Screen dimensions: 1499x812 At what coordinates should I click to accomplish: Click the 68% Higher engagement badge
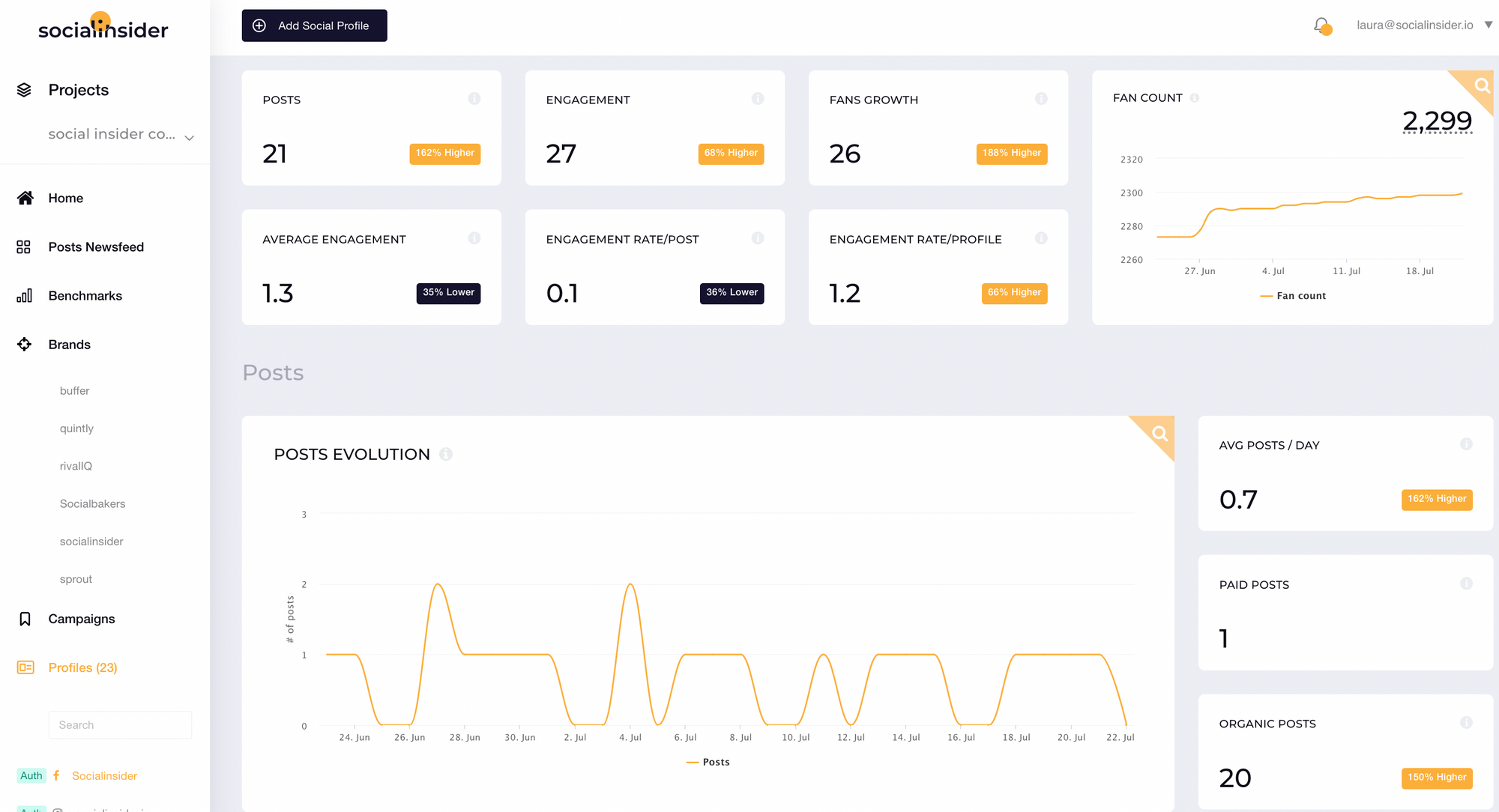coord(731,154)
